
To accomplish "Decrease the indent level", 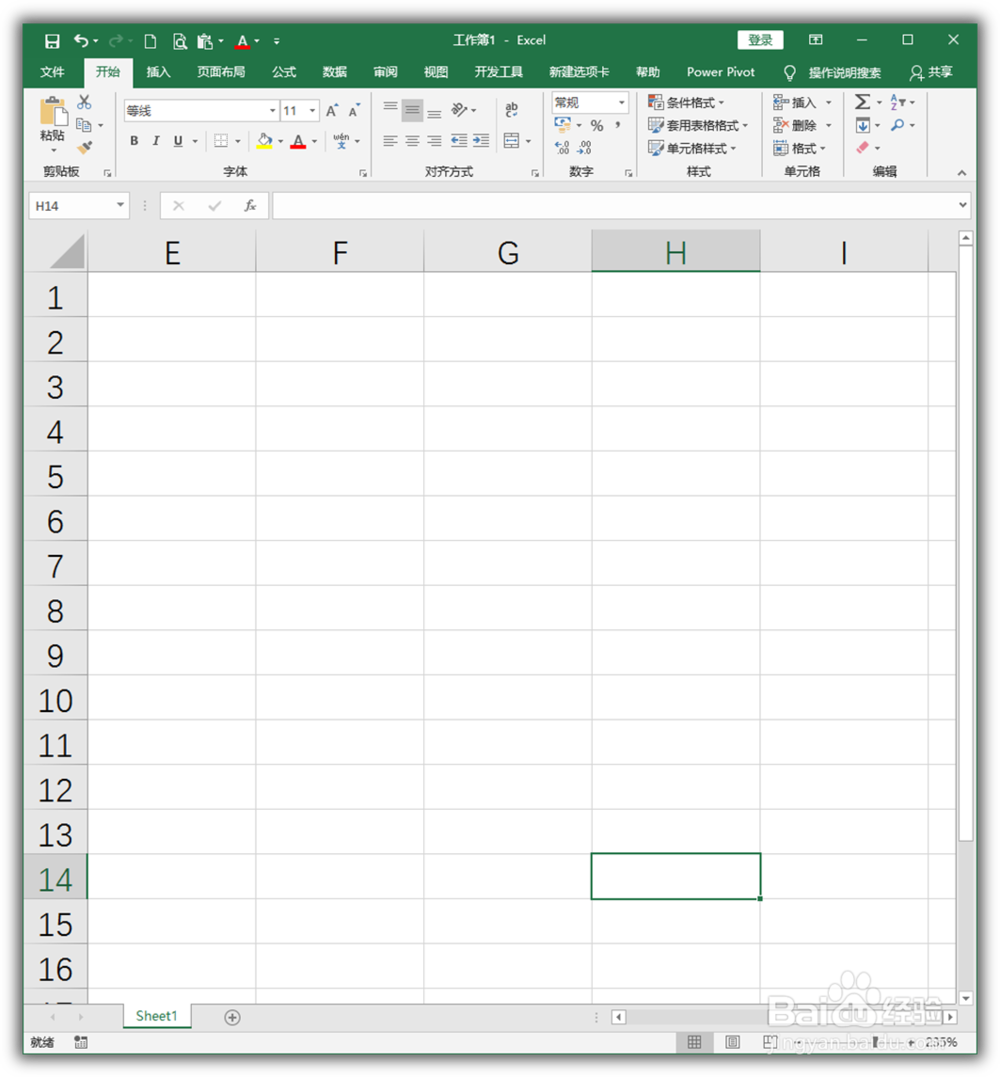I will 459,141.
